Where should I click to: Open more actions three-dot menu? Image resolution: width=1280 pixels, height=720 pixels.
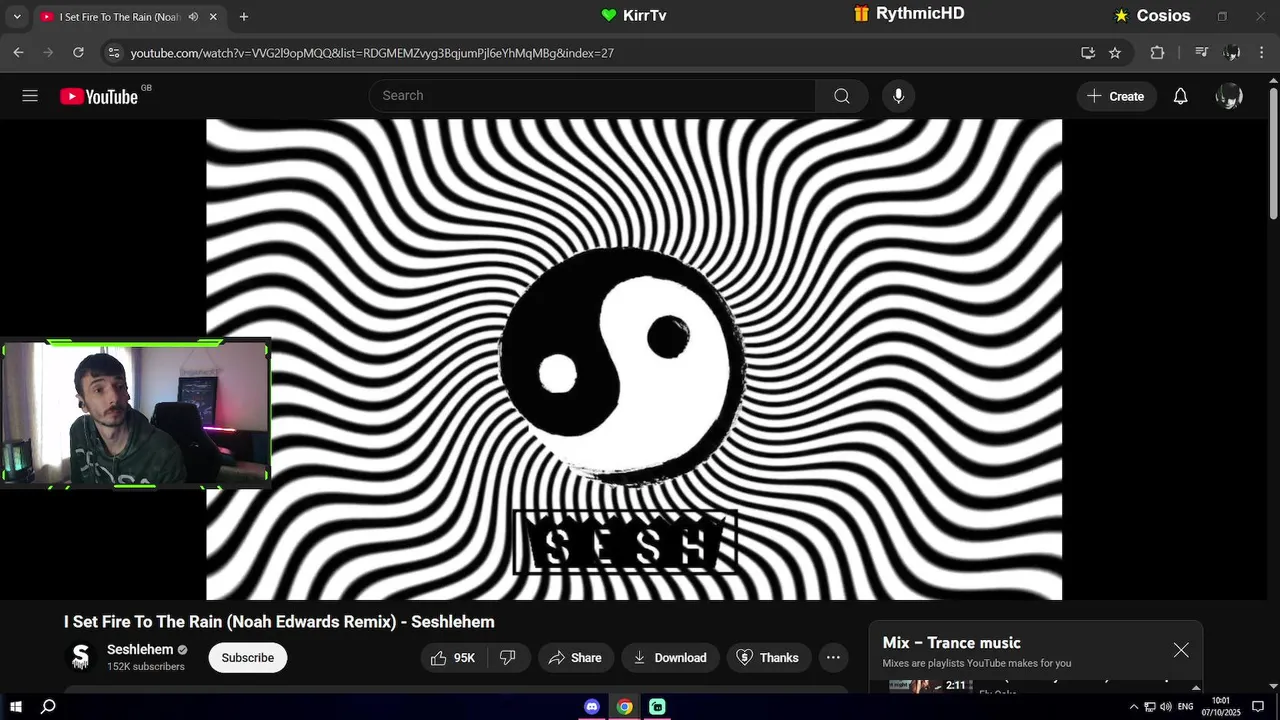click(833, 658)
